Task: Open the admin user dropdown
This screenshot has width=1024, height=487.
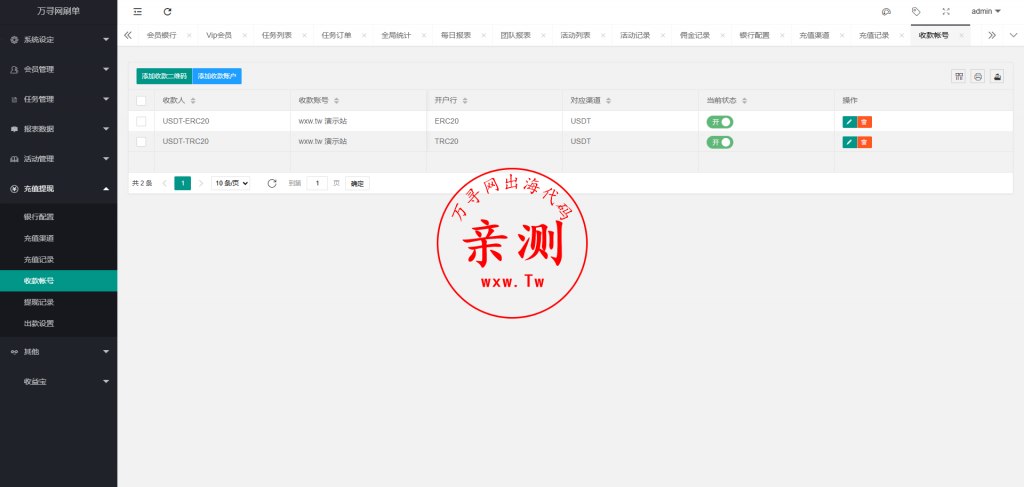Action: pyautogui.click(x=986, y=11)
